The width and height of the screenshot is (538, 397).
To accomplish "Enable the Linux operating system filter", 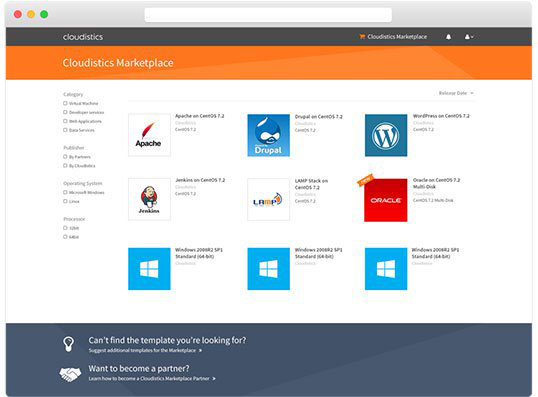I will pyautogui.click(x=65, y=201).
